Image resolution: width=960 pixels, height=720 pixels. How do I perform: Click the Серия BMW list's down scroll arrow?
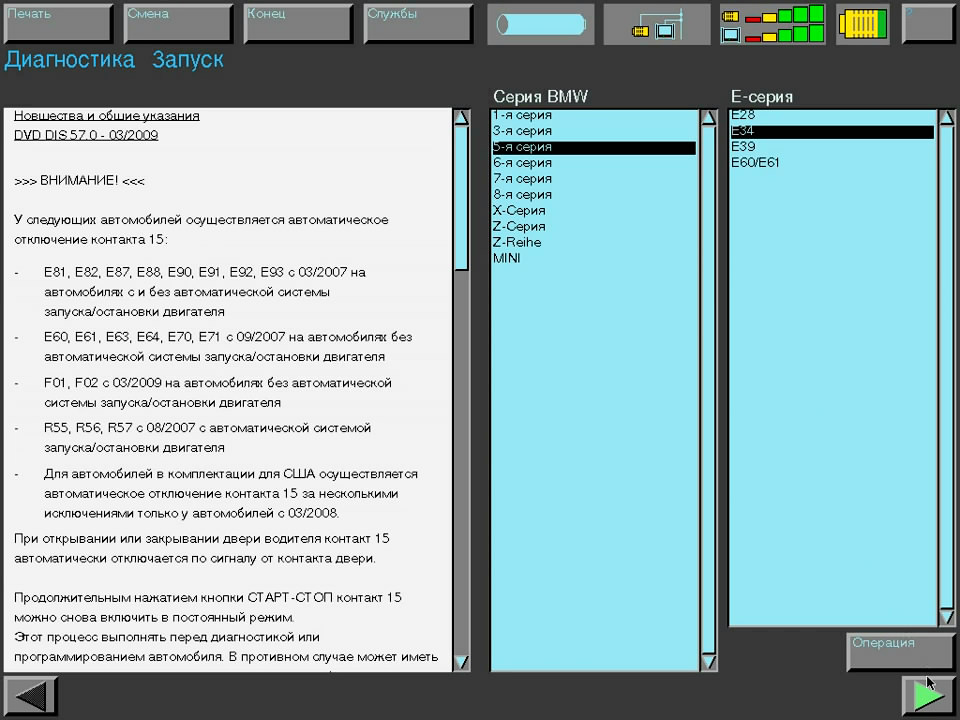pyautogui.click(x=708, y=662)
